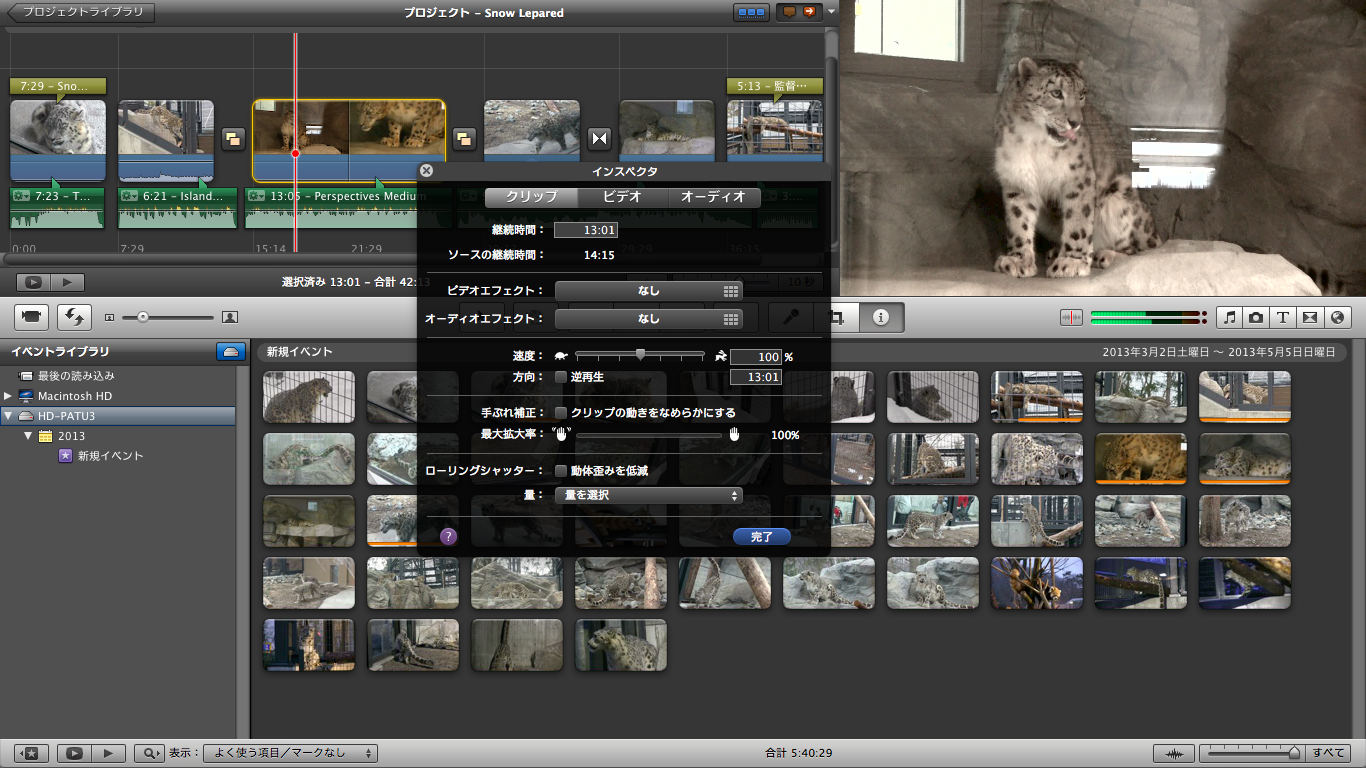This screenshot has height=768, width=1366.
Task: Swap events and projects panes icon
Action: 74,317
